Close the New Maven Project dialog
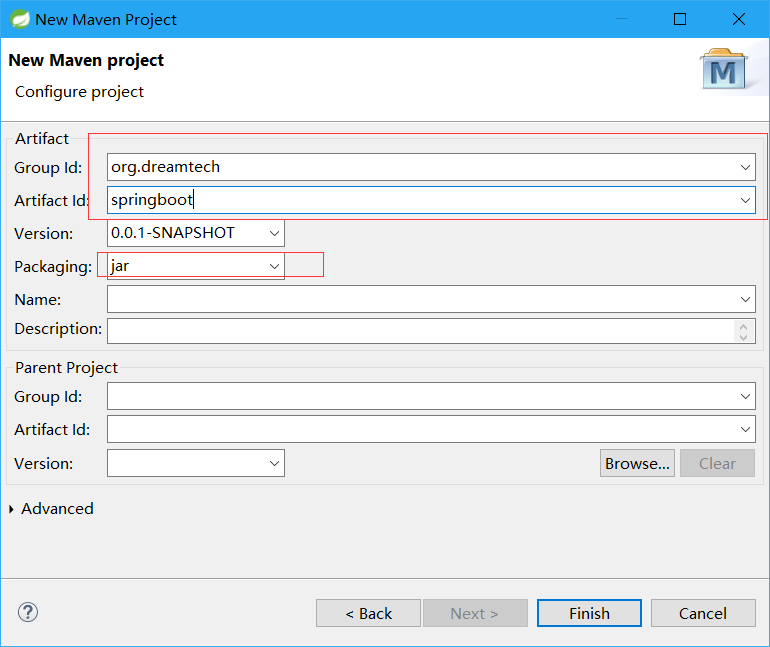The height and width of the screenshot is (647, 770). pos(739,19)
